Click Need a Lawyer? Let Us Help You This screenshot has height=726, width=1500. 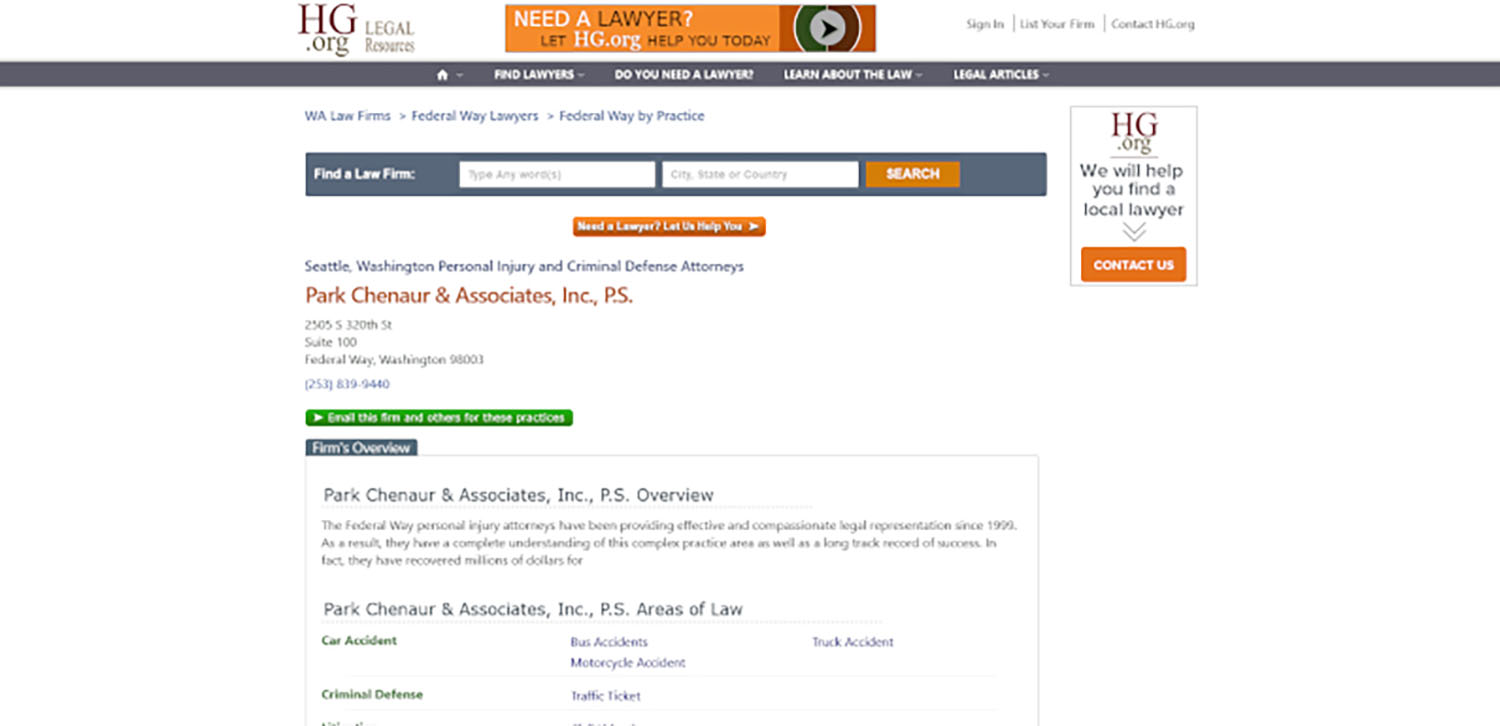point(669,227)
